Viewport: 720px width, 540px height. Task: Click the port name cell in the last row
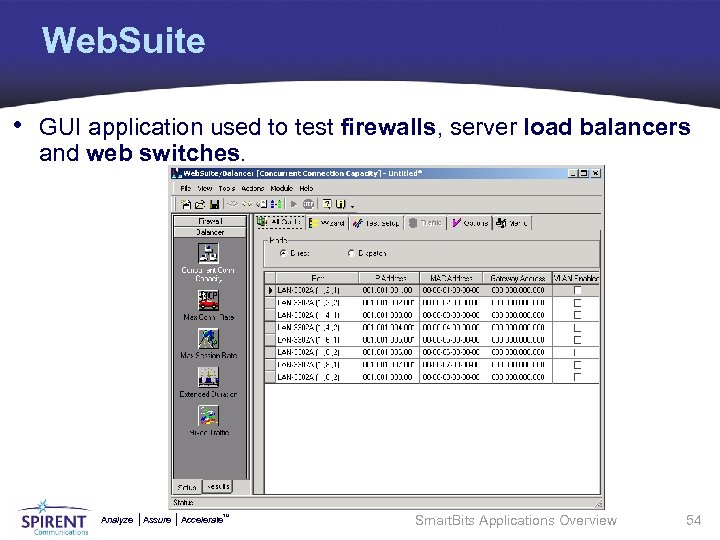click(x=317, y=377)
